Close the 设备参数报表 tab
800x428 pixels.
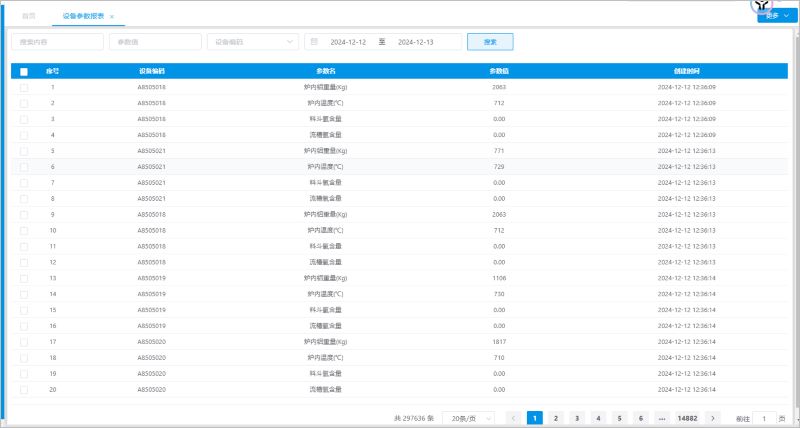tap(112, 17)
